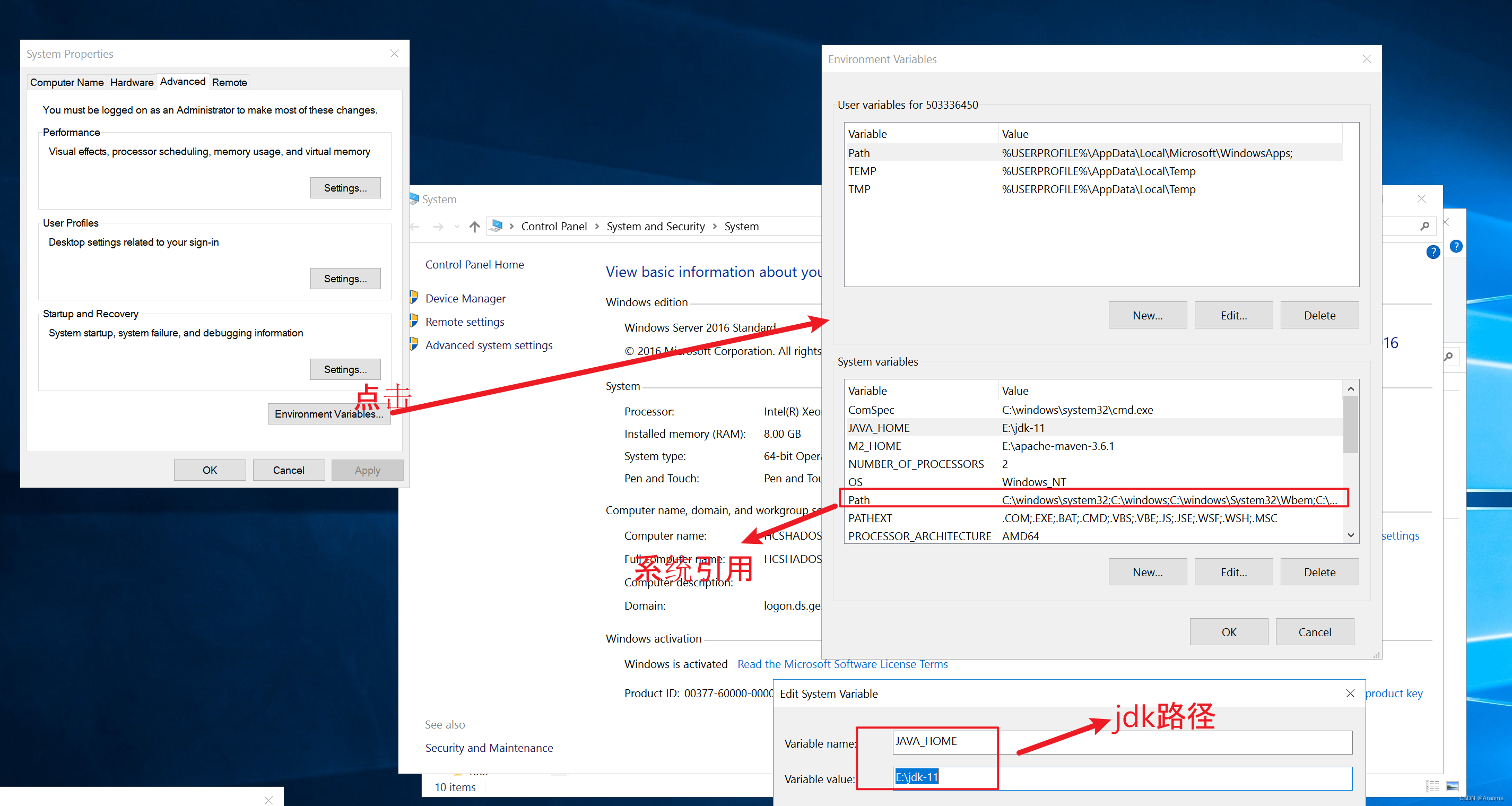Click the blue help question mark icon
This screenshot has width=1512, height=806.
[x=1433, y=252]
